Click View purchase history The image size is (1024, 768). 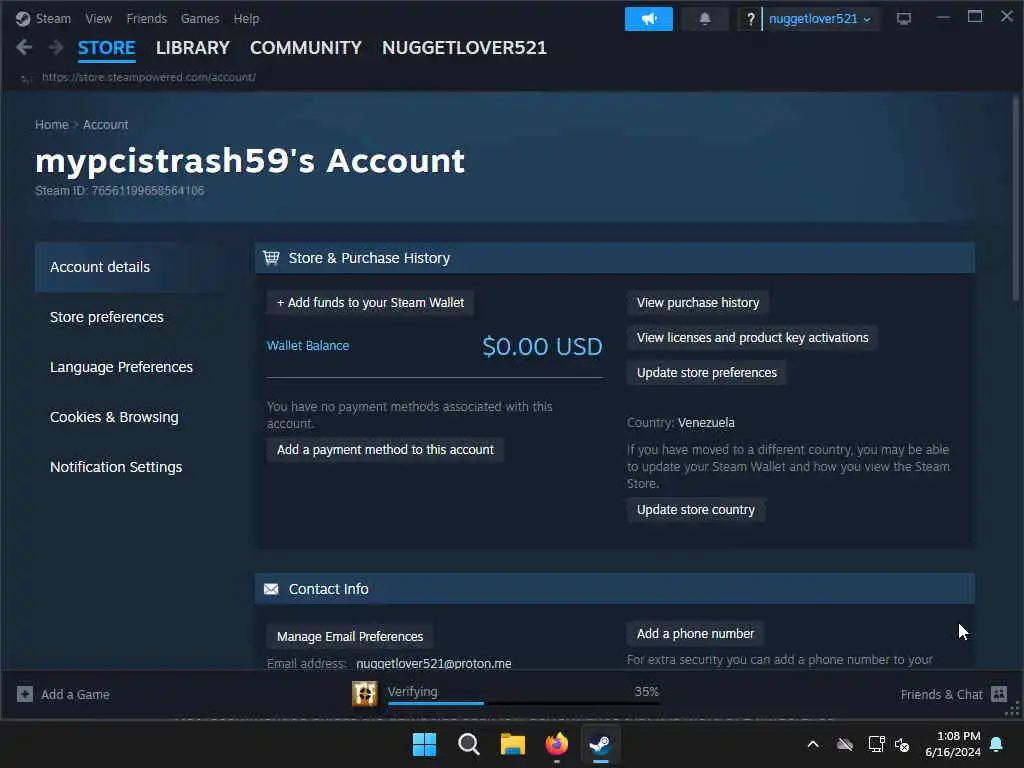pos(698,303)
